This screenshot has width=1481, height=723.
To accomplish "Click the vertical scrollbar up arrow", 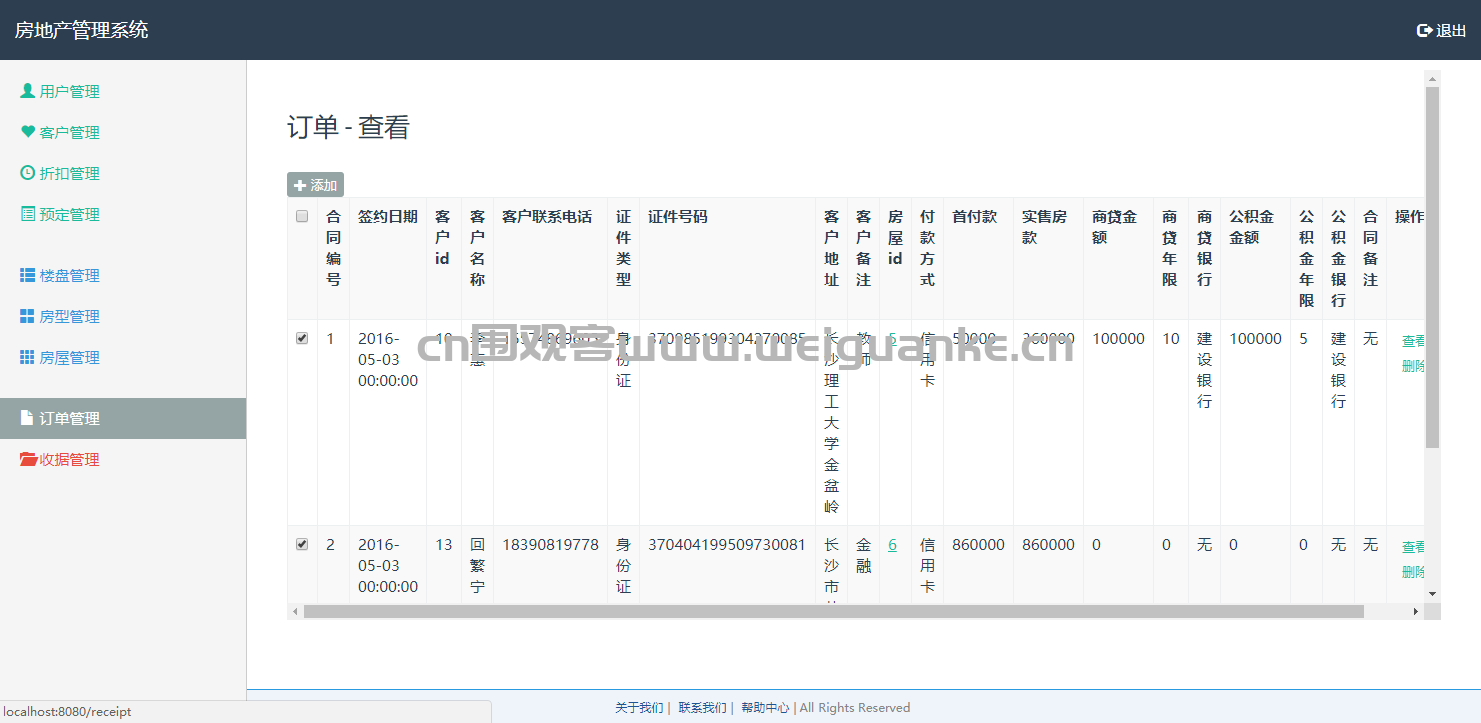I will click(x=1432, y=78).
